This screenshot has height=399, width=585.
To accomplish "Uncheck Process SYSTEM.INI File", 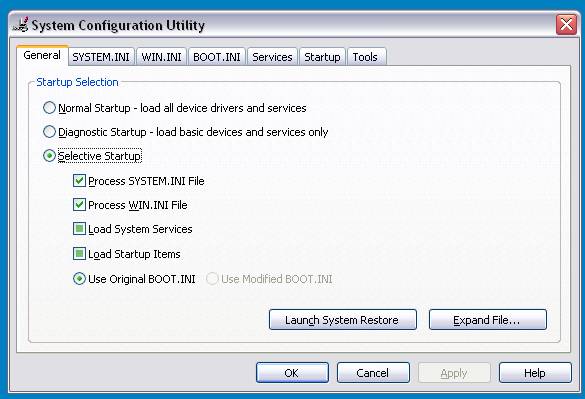I will click(79, 181).
